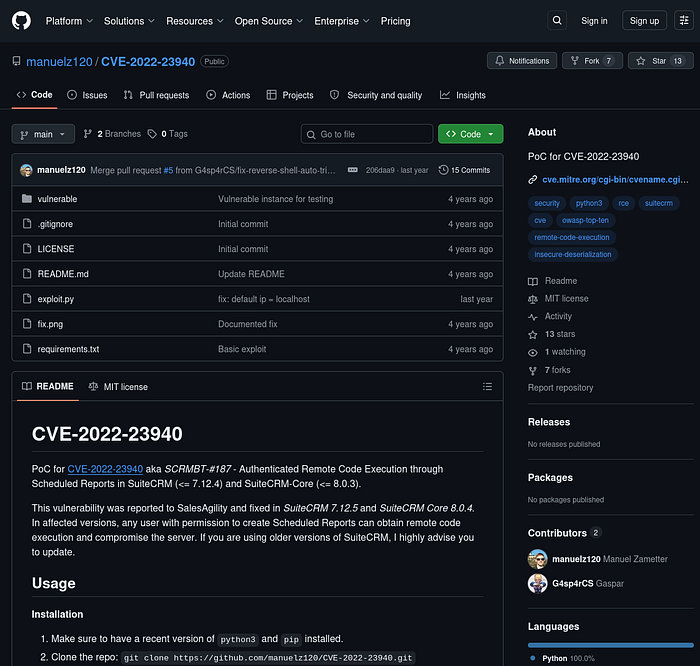The height and width of the screenshot is (666, 700).
Task: Open README outline list icon
Action: (x=487, y=387)
